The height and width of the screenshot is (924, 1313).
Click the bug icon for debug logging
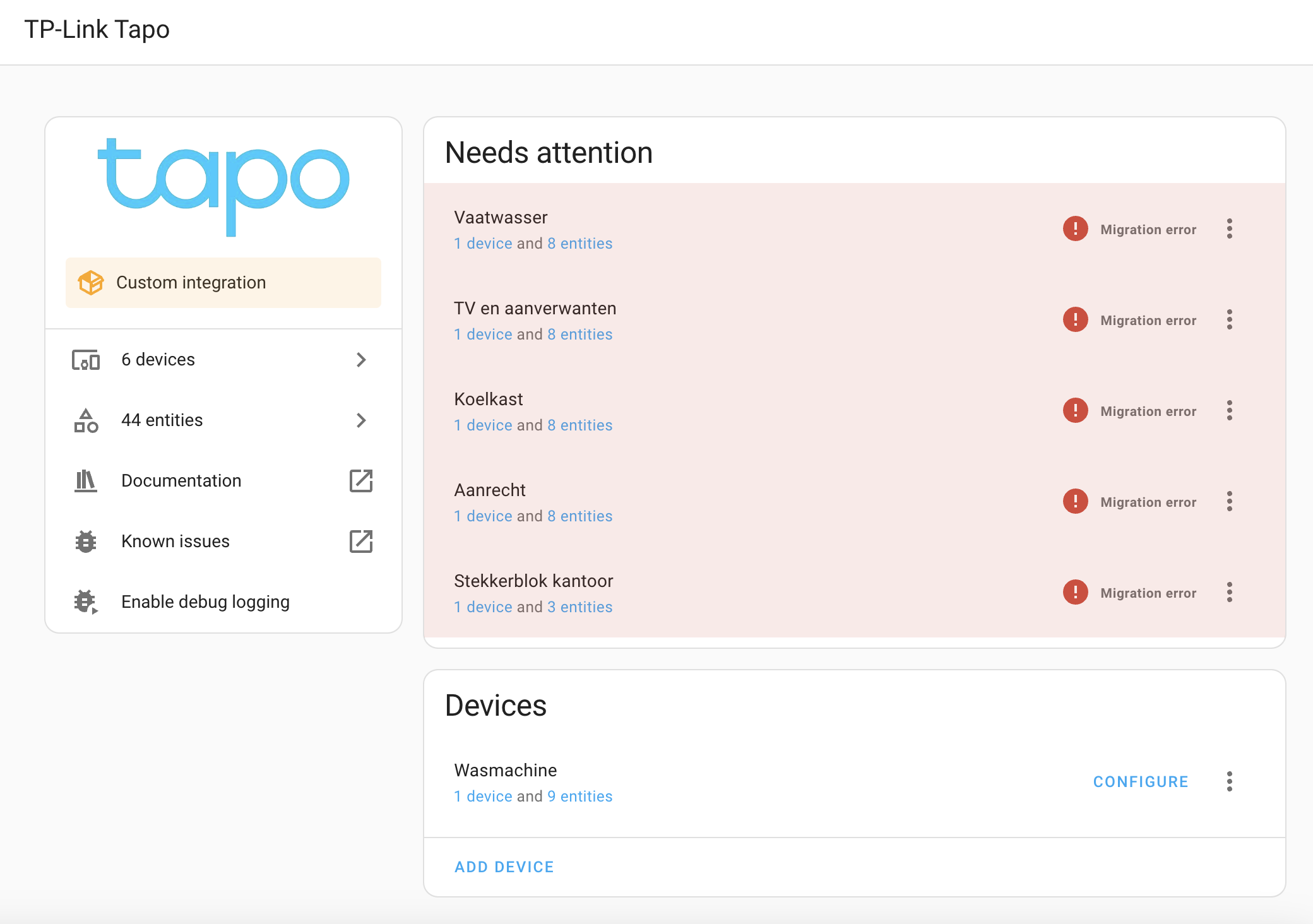click(86, 602)
